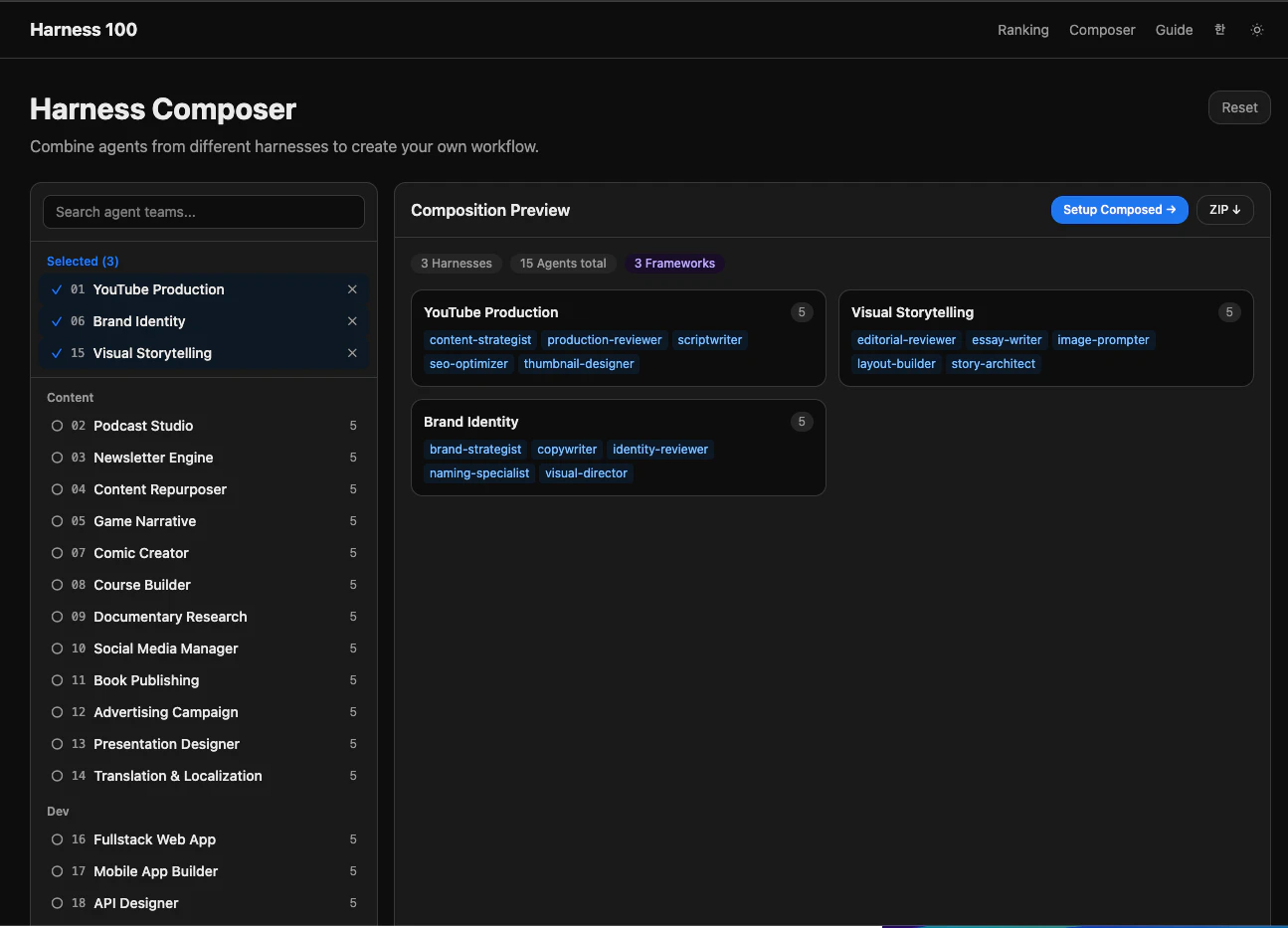This screenshot has width=1288, height=928.
Task: Select the Social Media Manager radio circle
Action: click(57, 649)
